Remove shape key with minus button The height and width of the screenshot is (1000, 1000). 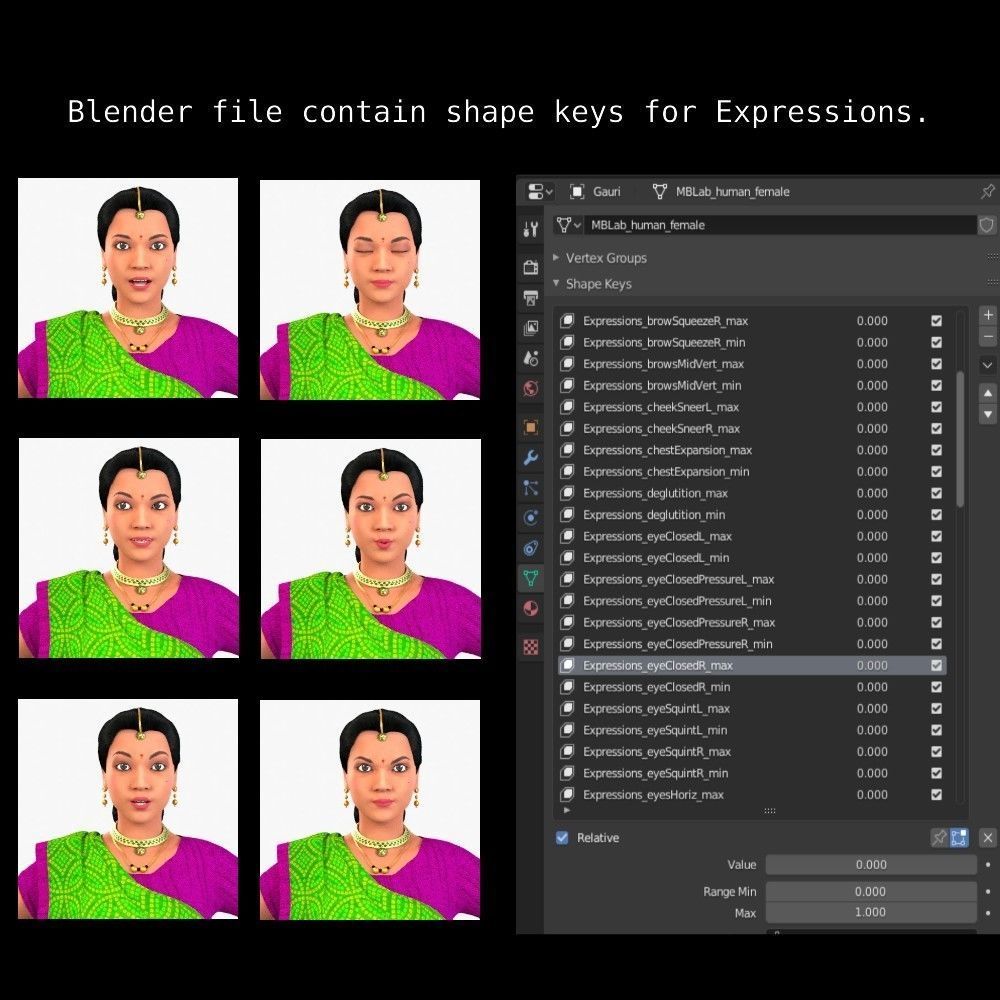(988, 336)
